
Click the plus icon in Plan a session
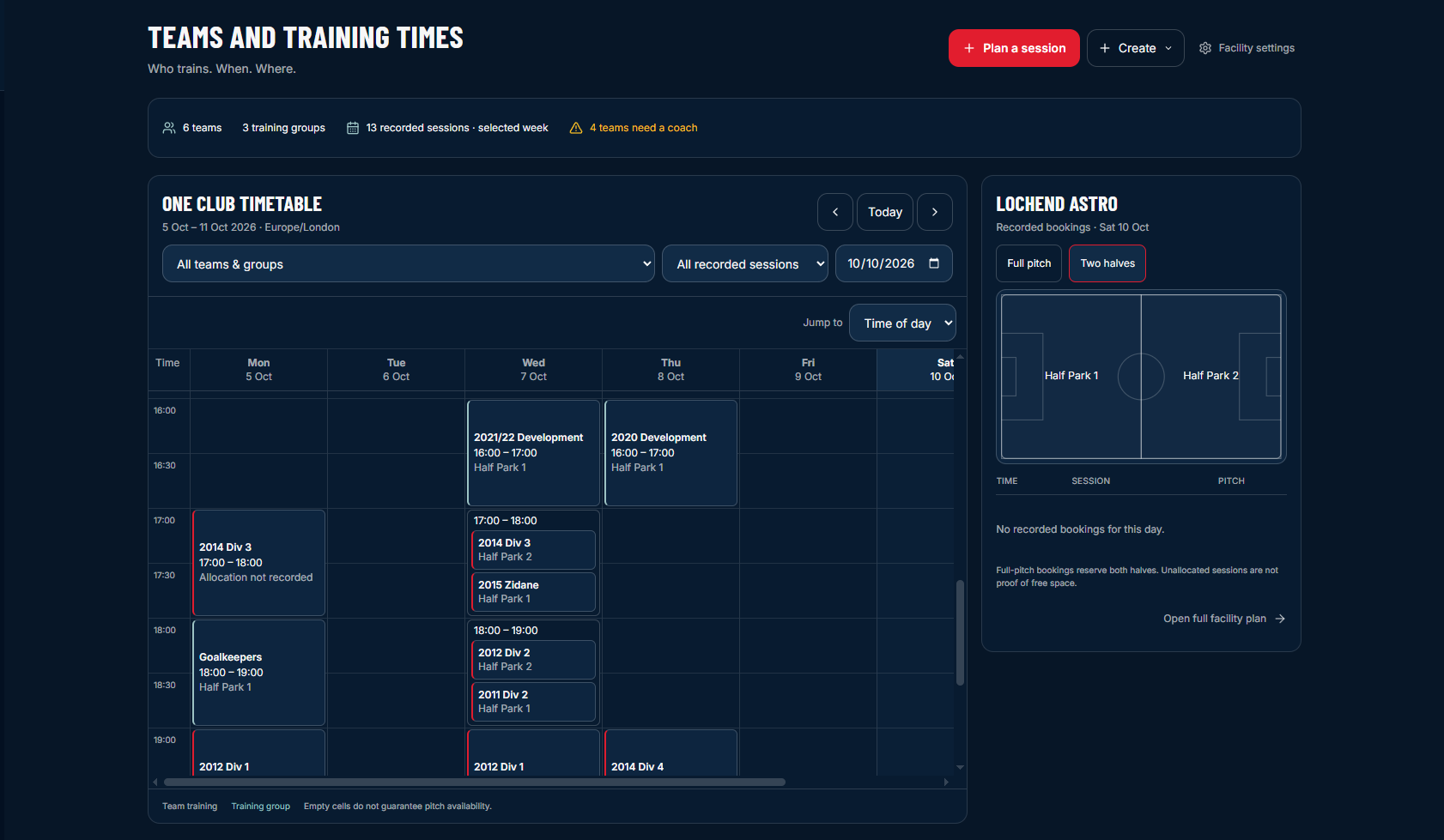click(969, 48)
